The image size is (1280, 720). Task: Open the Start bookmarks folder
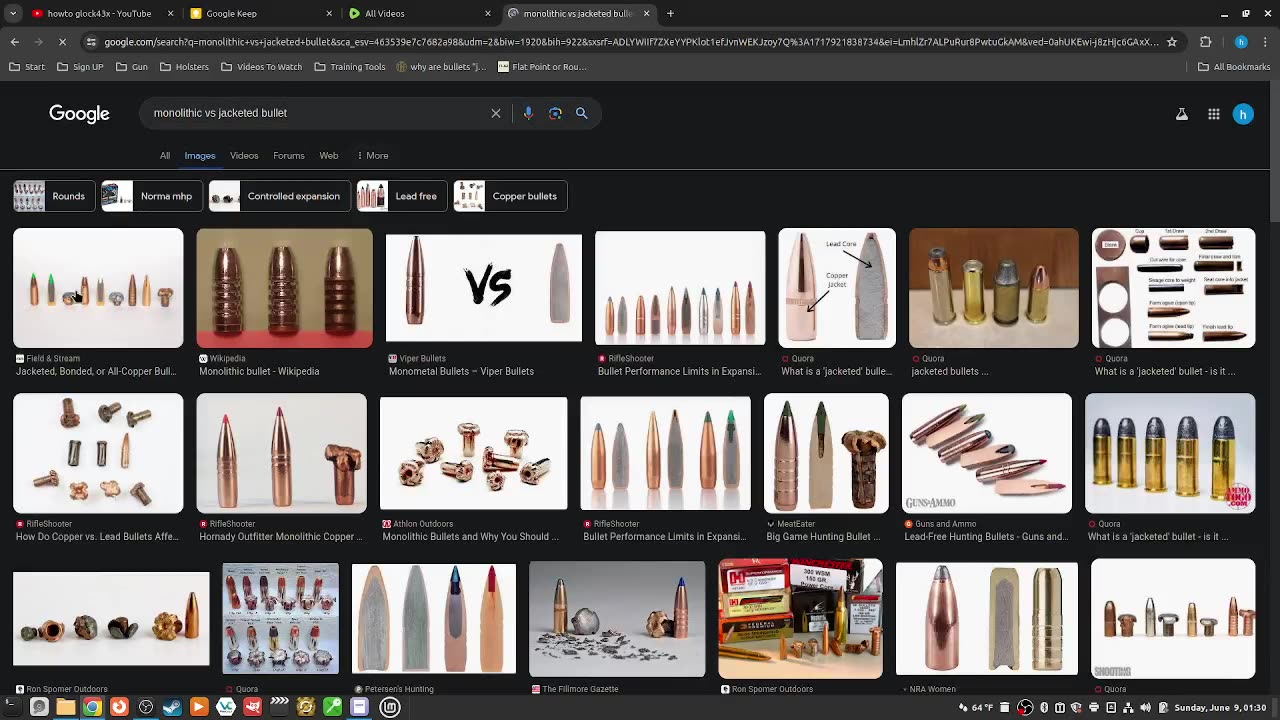tap(27, 67)
